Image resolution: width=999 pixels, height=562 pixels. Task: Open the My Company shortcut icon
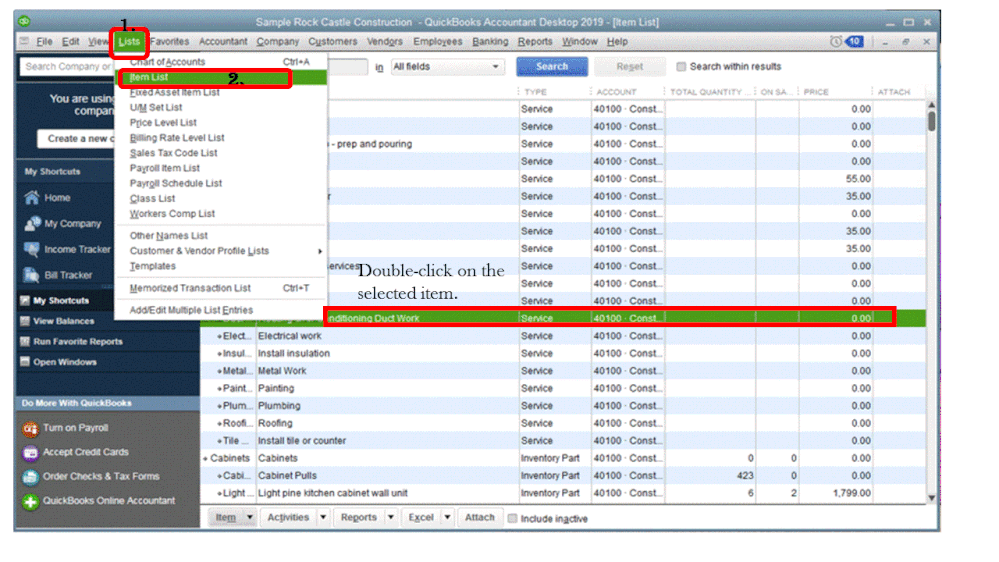tap(31, 224)
